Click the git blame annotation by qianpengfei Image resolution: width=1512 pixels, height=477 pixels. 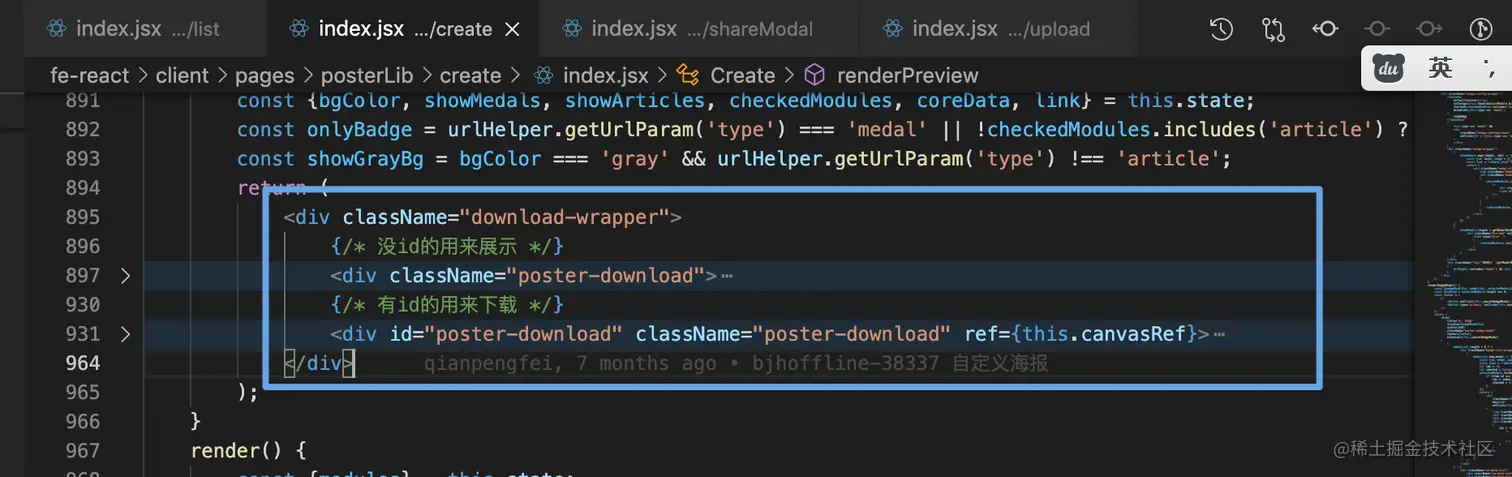pyautogui.click(x=736, y=363)
